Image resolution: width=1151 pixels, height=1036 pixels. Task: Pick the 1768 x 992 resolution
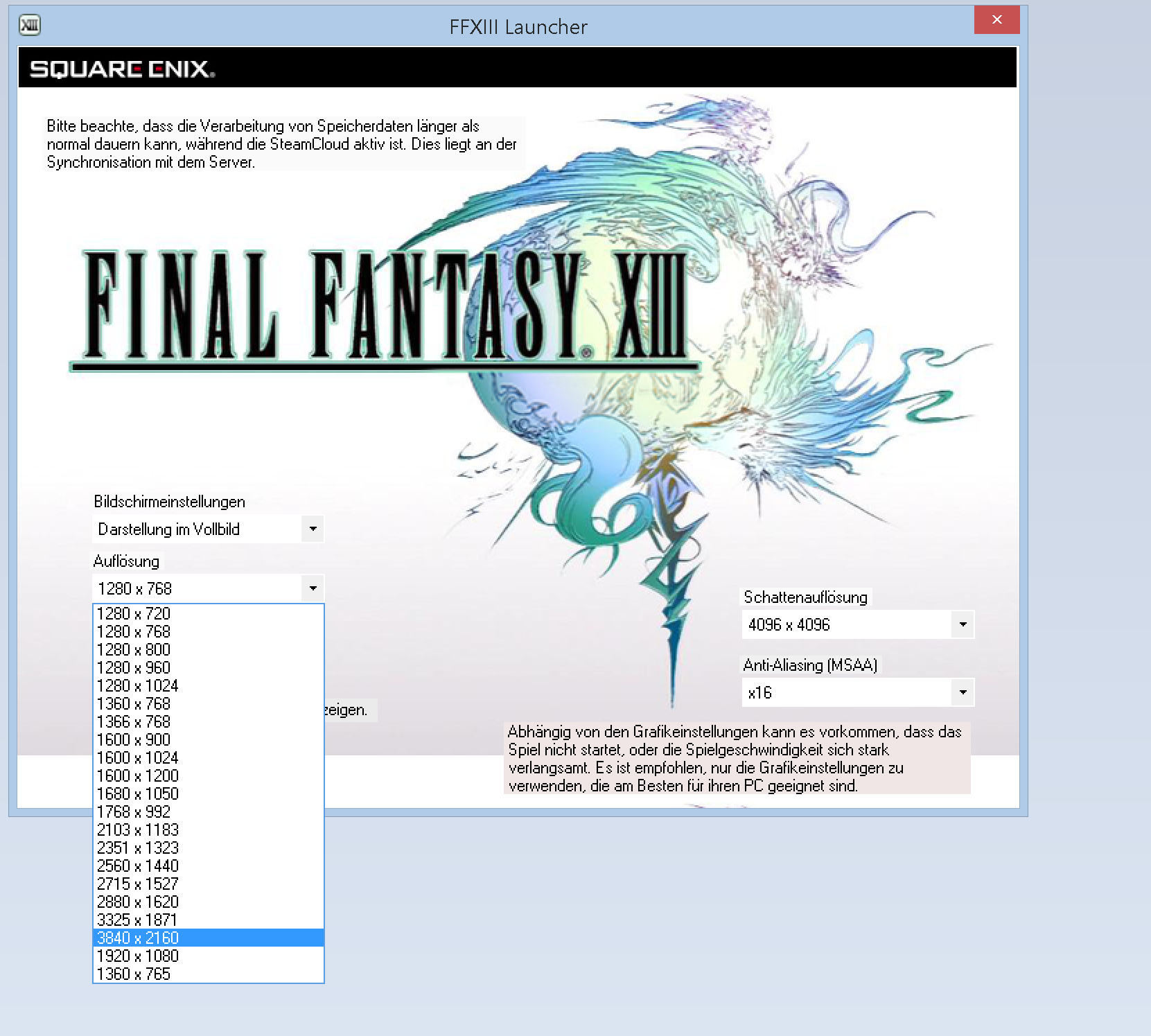tap(209, 811)
